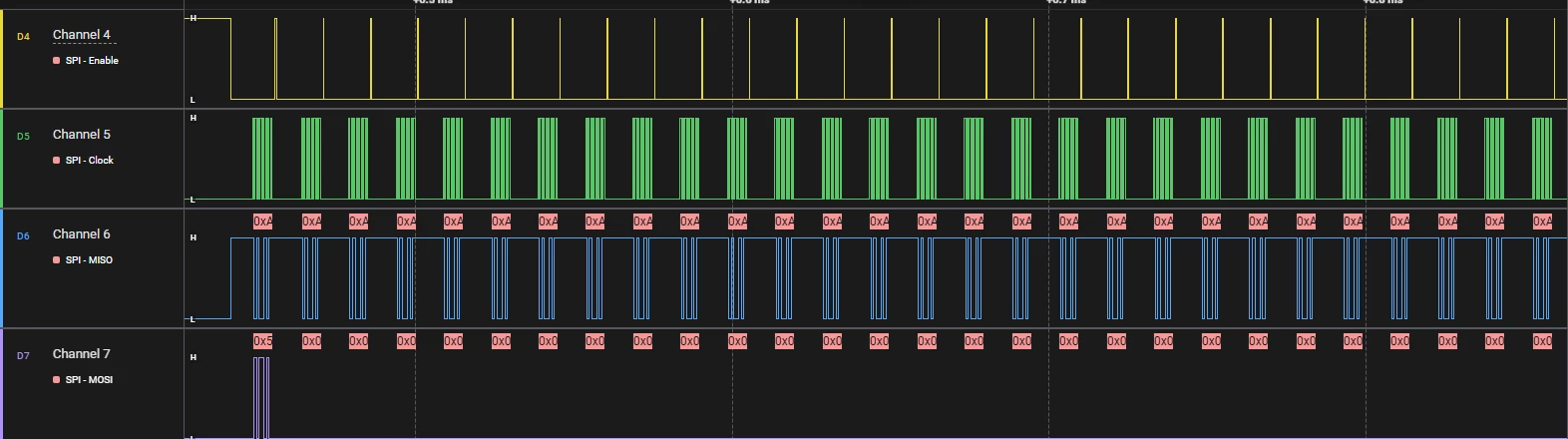Click the red square beside SPI - Enable
Image resolution: width=1568 pixels, height=439 pixels.
coord(57,61)
